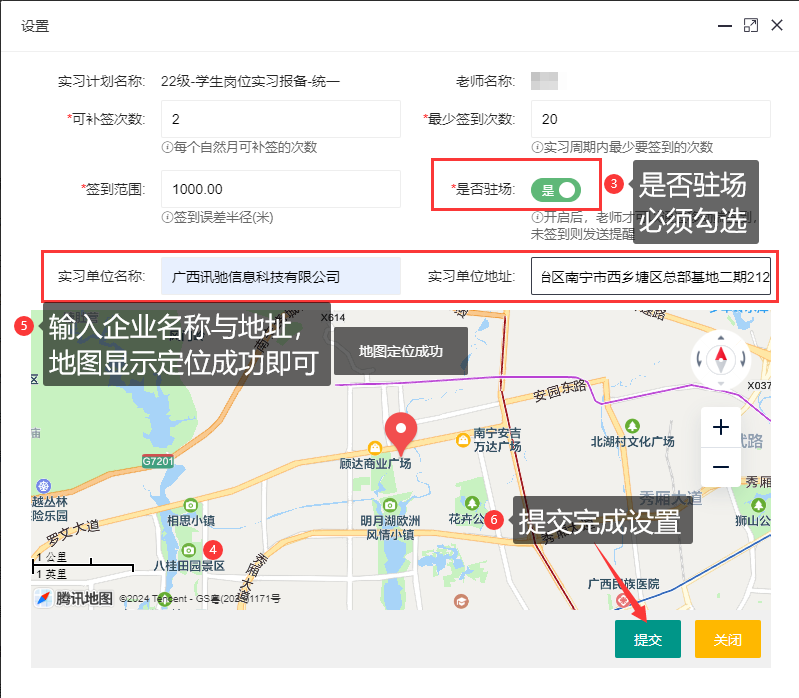Focus the 可补签次数 input field
Viewport: 799px width, 698px height.
point(280,119)
